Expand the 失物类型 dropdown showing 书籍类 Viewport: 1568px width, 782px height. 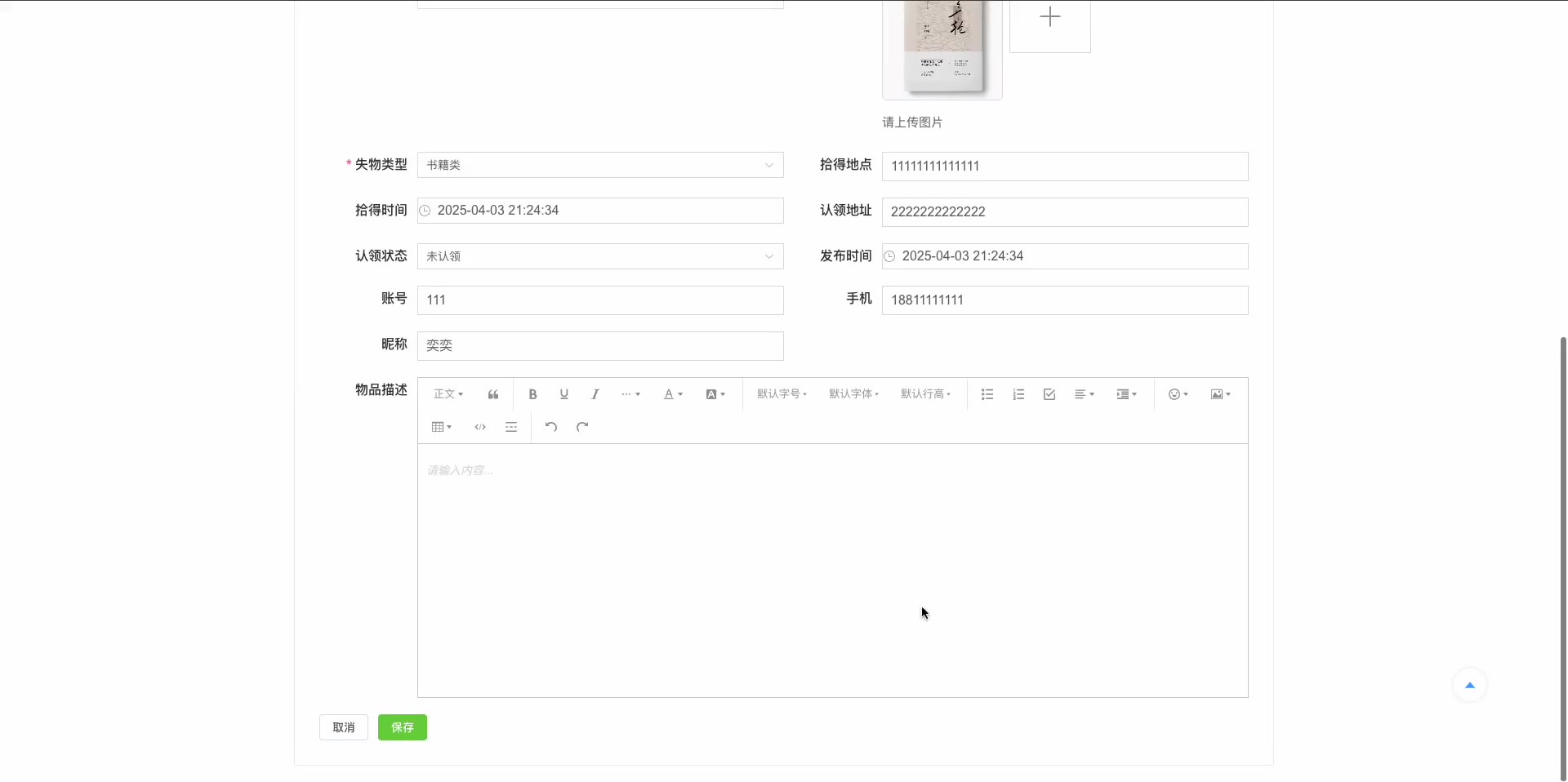600,165
